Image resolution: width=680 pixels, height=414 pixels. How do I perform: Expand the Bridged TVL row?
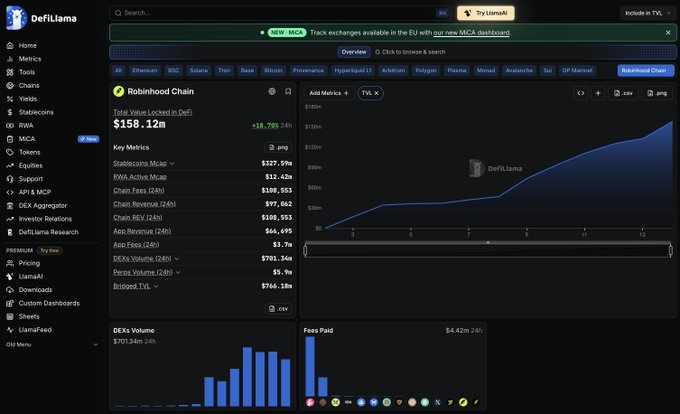[156, 286]
